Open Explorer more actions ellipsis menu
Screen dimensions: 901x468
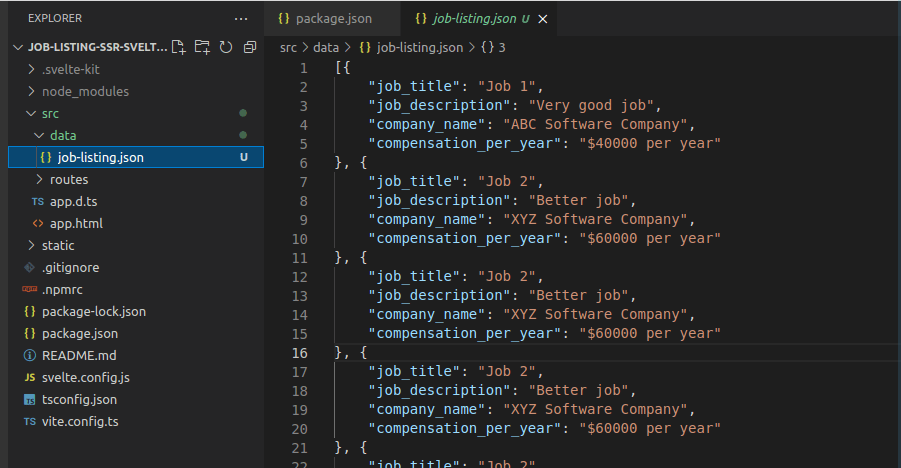[x=241, y=19]
